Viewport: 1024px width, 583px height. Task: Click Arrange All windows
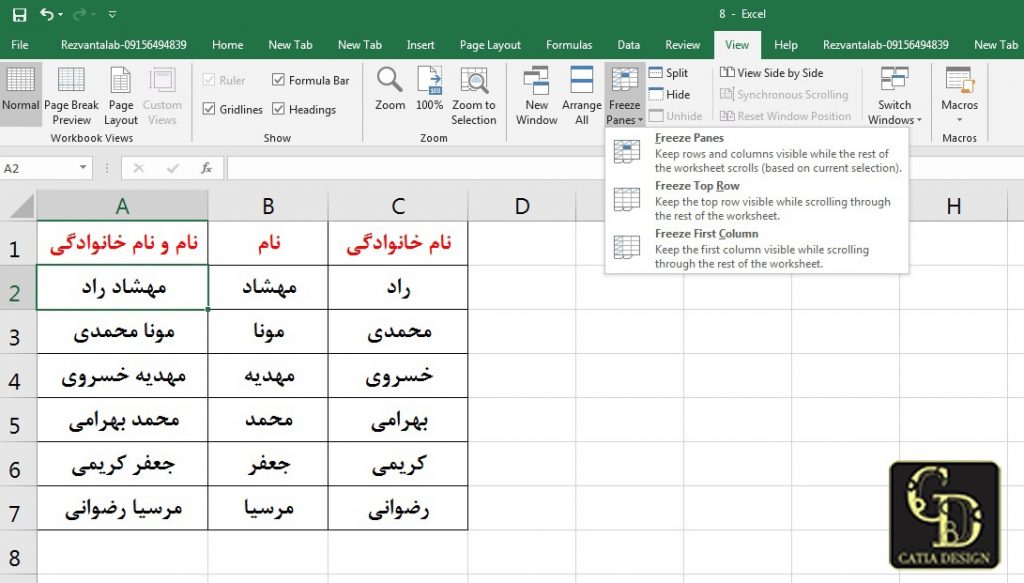click(x=581, y=96)
